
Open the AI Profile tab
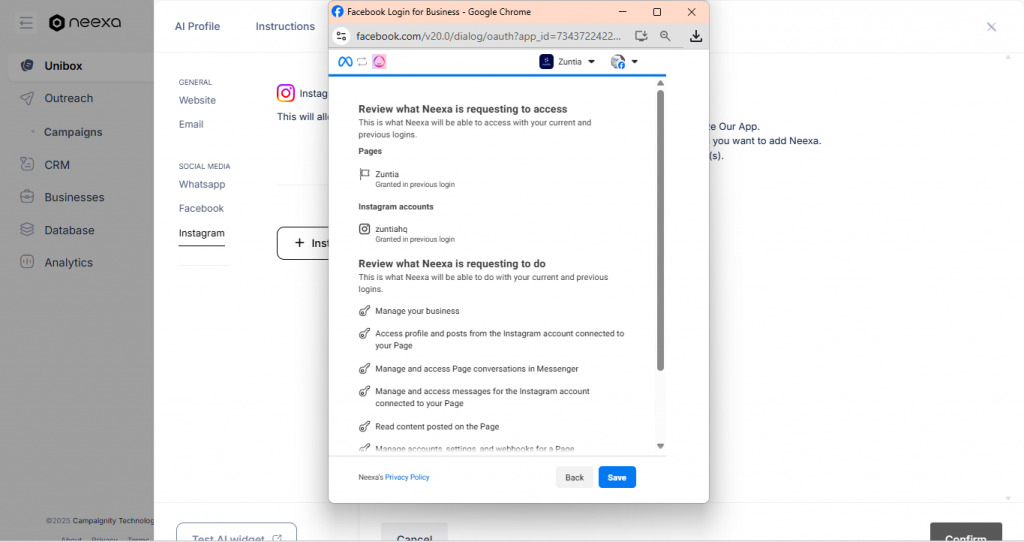pos(197,27)
